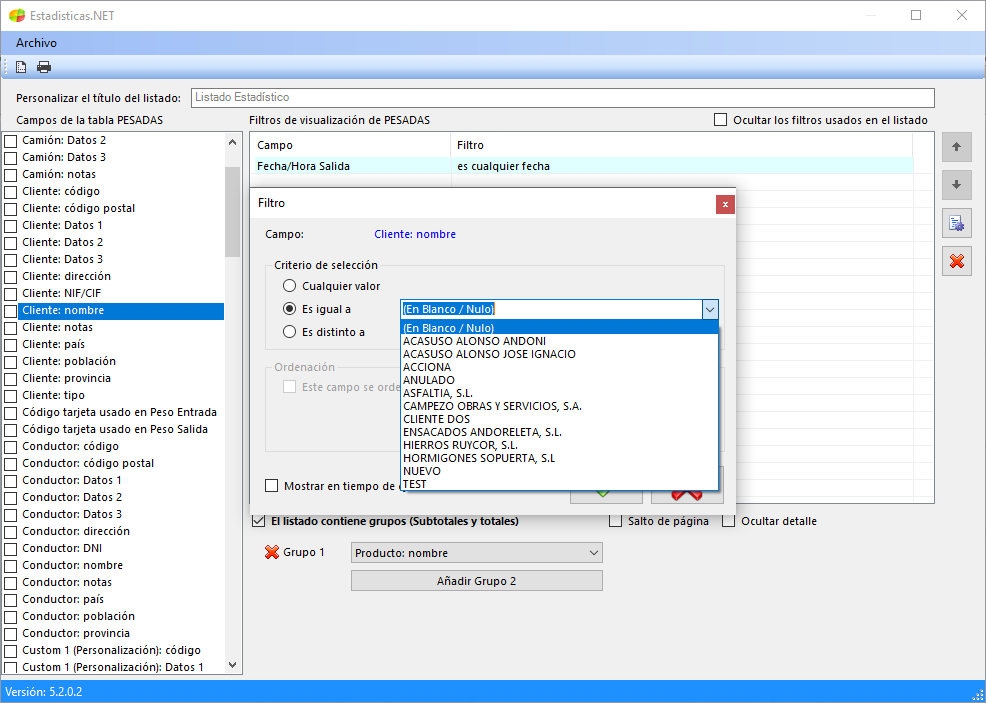The height and width of the screenshot is (703, 986).
Task: Select 'Conductor: dirección' in the field list
Action: tap(76, 531)
